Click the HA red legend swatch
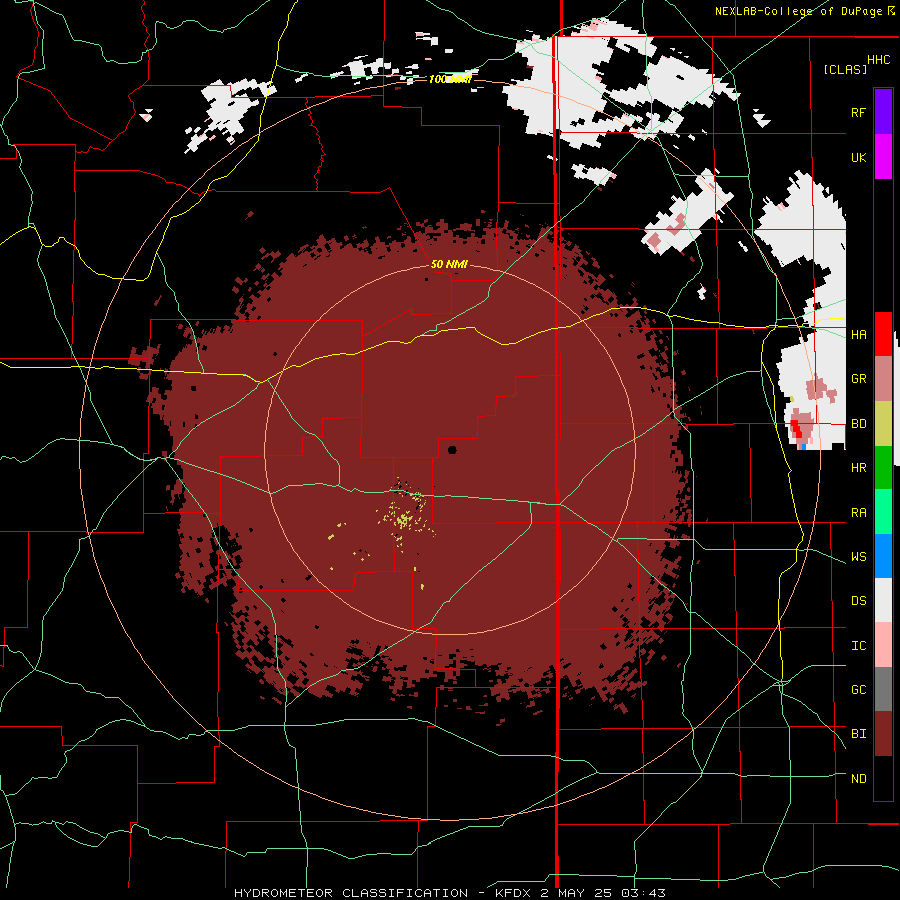The image size is (900, 900). [x=883, y=334]
